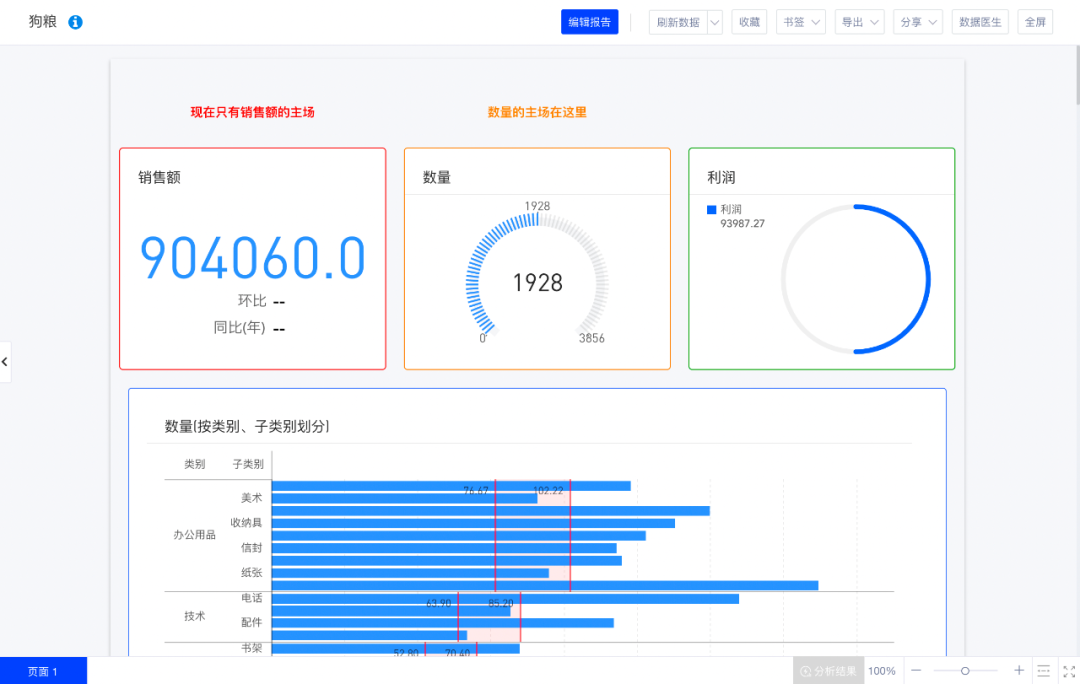Toggle the 利润 legend square marker
The width and height of the screenshot is (1080, 684).
712,210
